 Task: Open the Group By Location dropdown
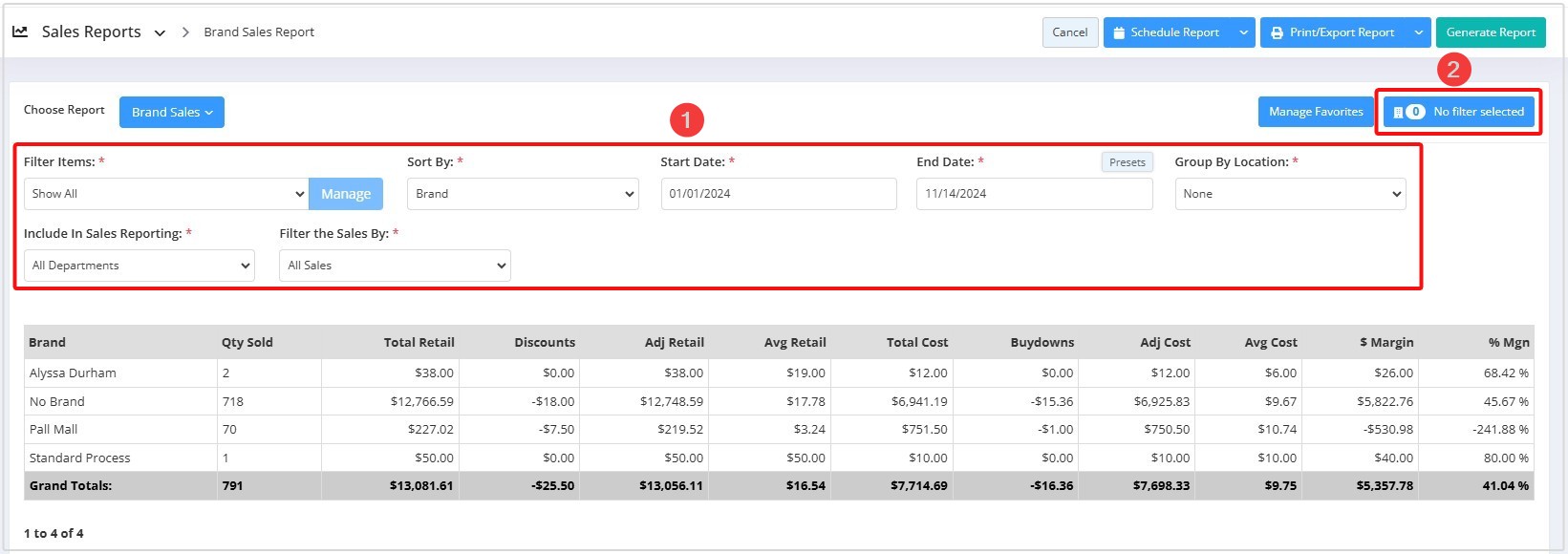click(1290, 194)
